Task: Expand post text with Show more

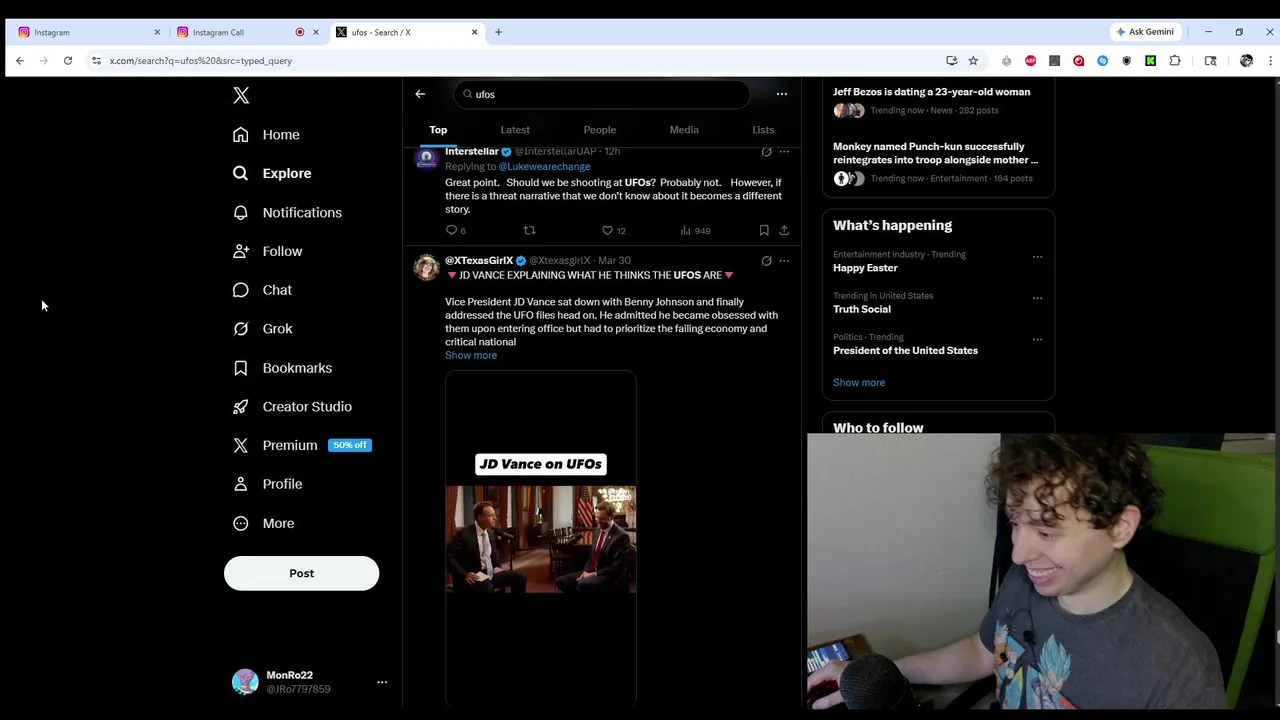Action: [x=471, y=355]
